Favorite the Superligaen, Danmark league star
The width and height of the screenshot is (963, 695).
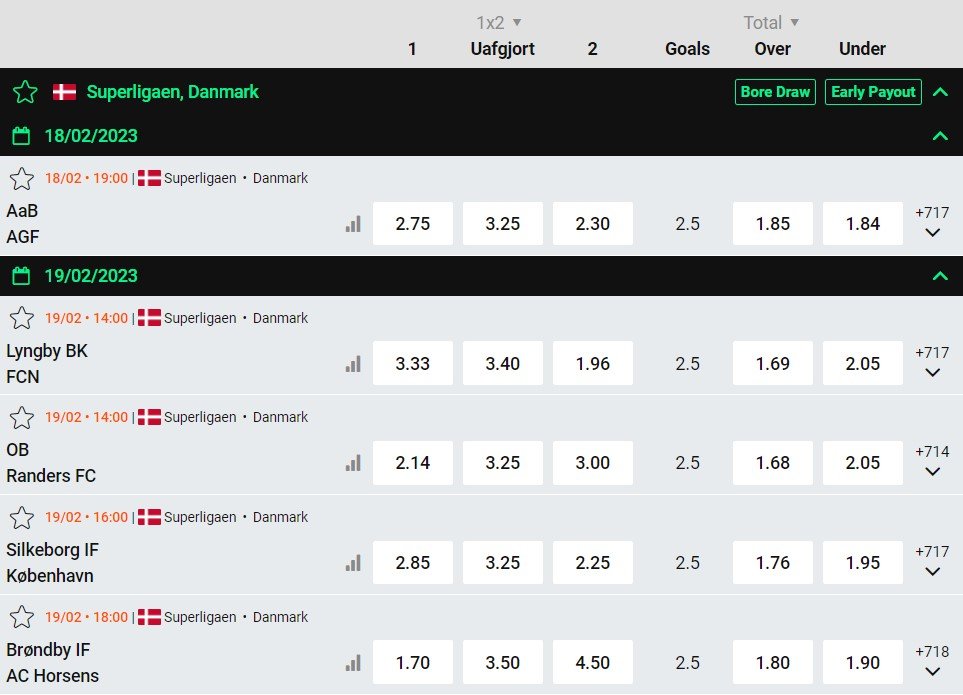25,92
